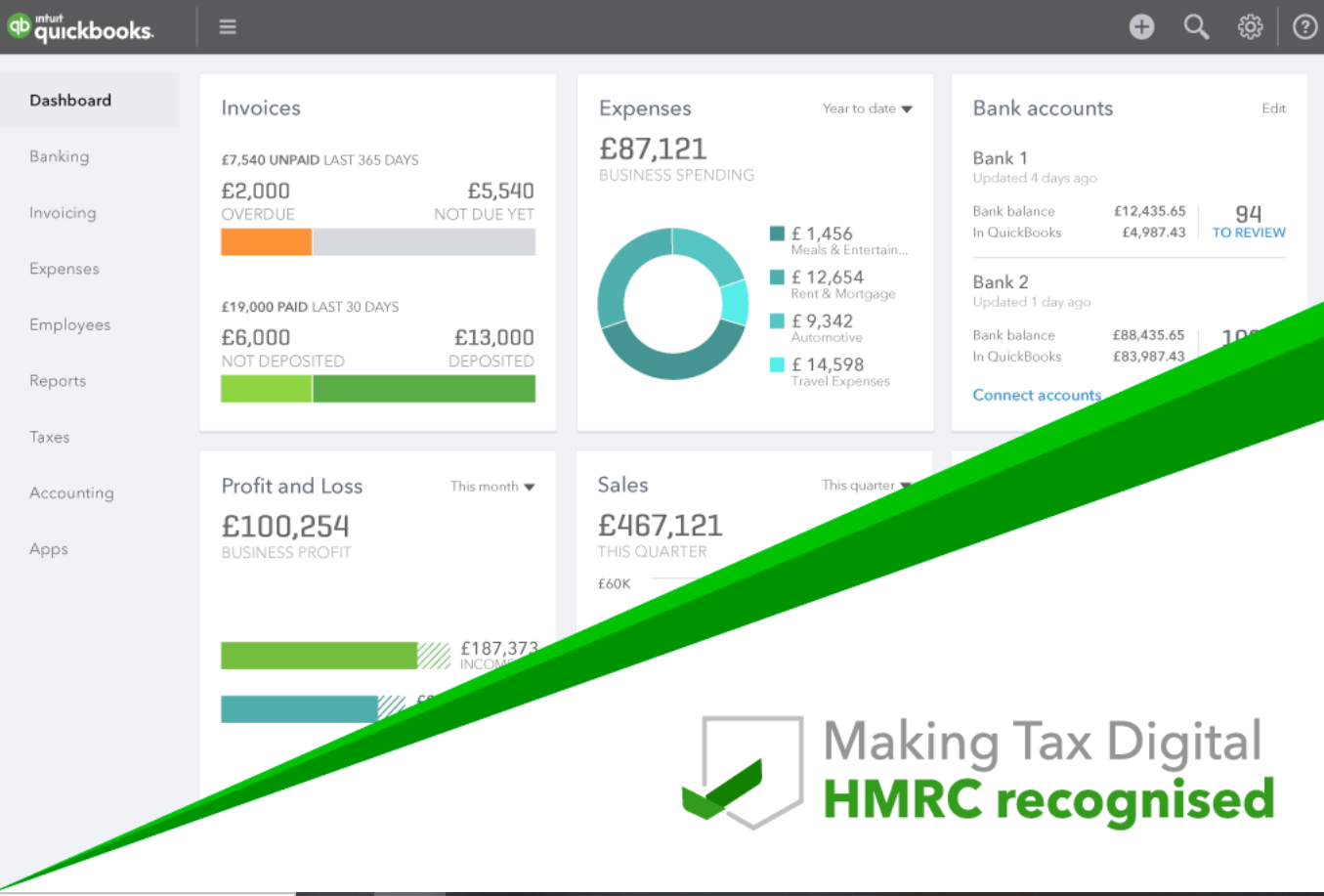
Task: Open the 'This month' Profit and Loss dropdown
Action: [x=492, y=487]
